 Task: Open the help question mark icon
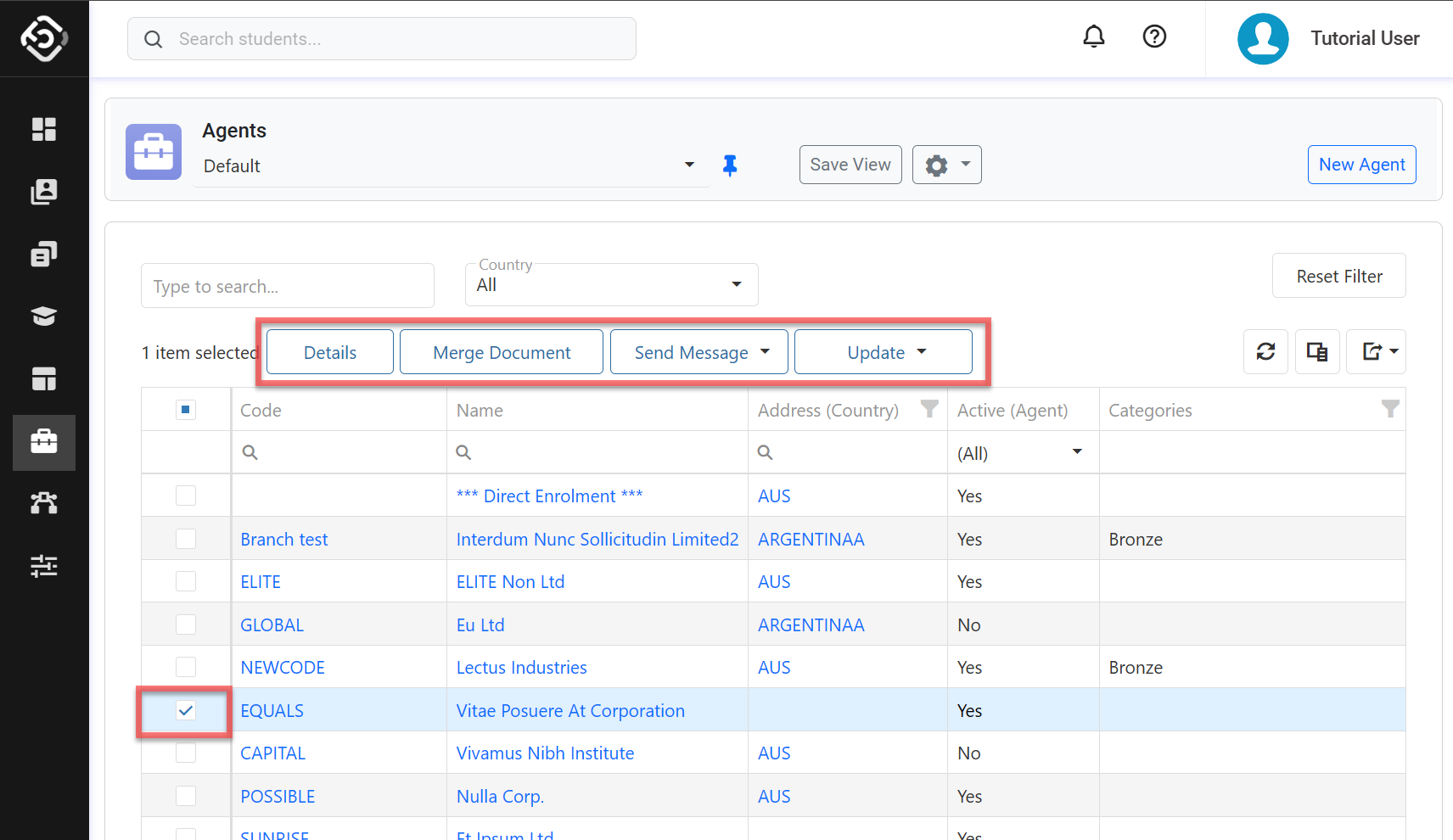pyautogui.click(x=1154, y=36)
